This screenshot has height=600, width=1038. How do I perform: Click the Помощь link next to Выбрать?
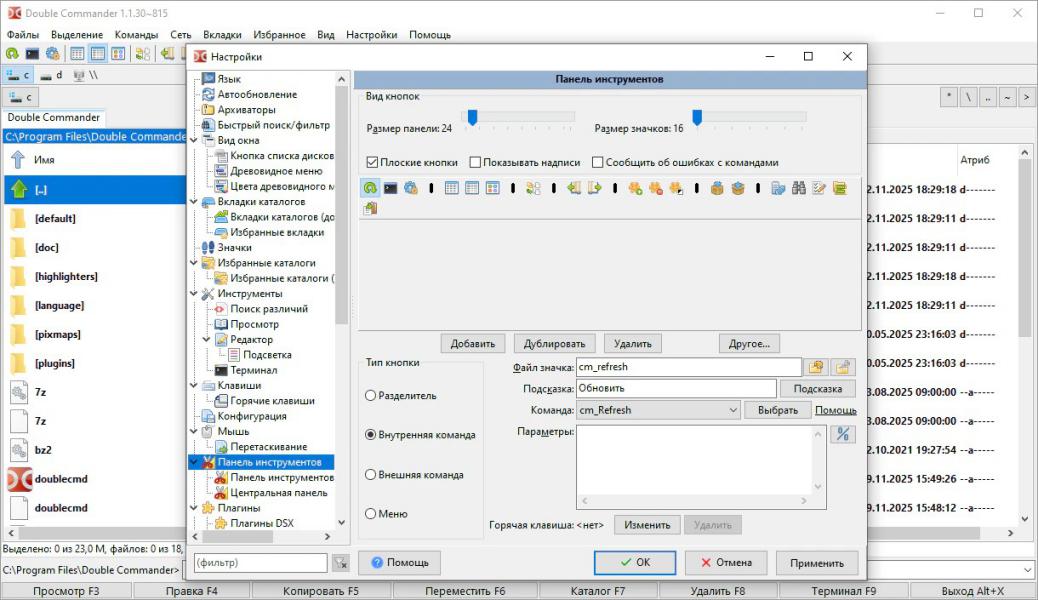[x=835, y=410]
